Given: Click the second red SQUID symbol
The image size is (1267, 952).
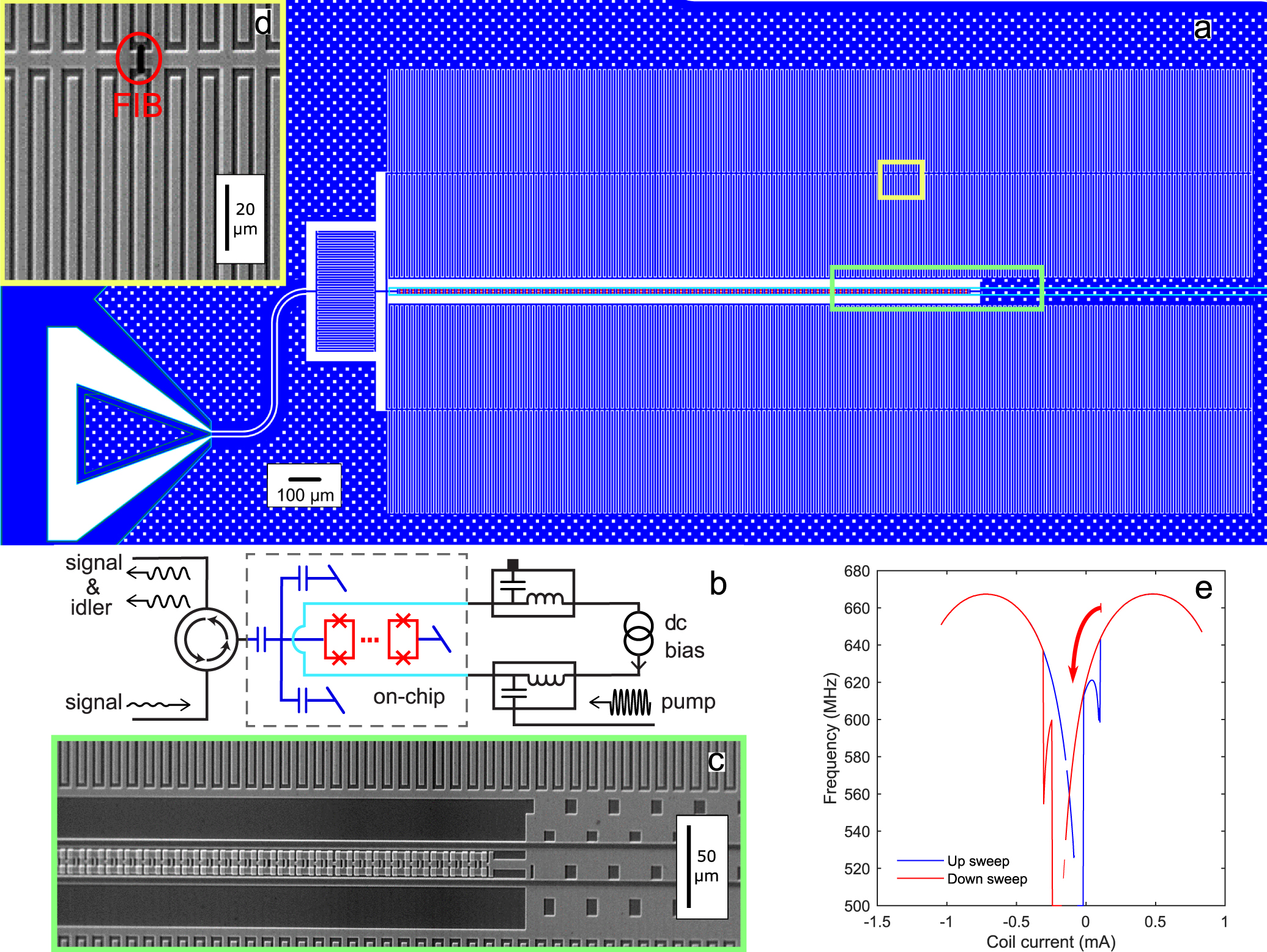Looking at the screenshot, I should click(x=403, y=639).
